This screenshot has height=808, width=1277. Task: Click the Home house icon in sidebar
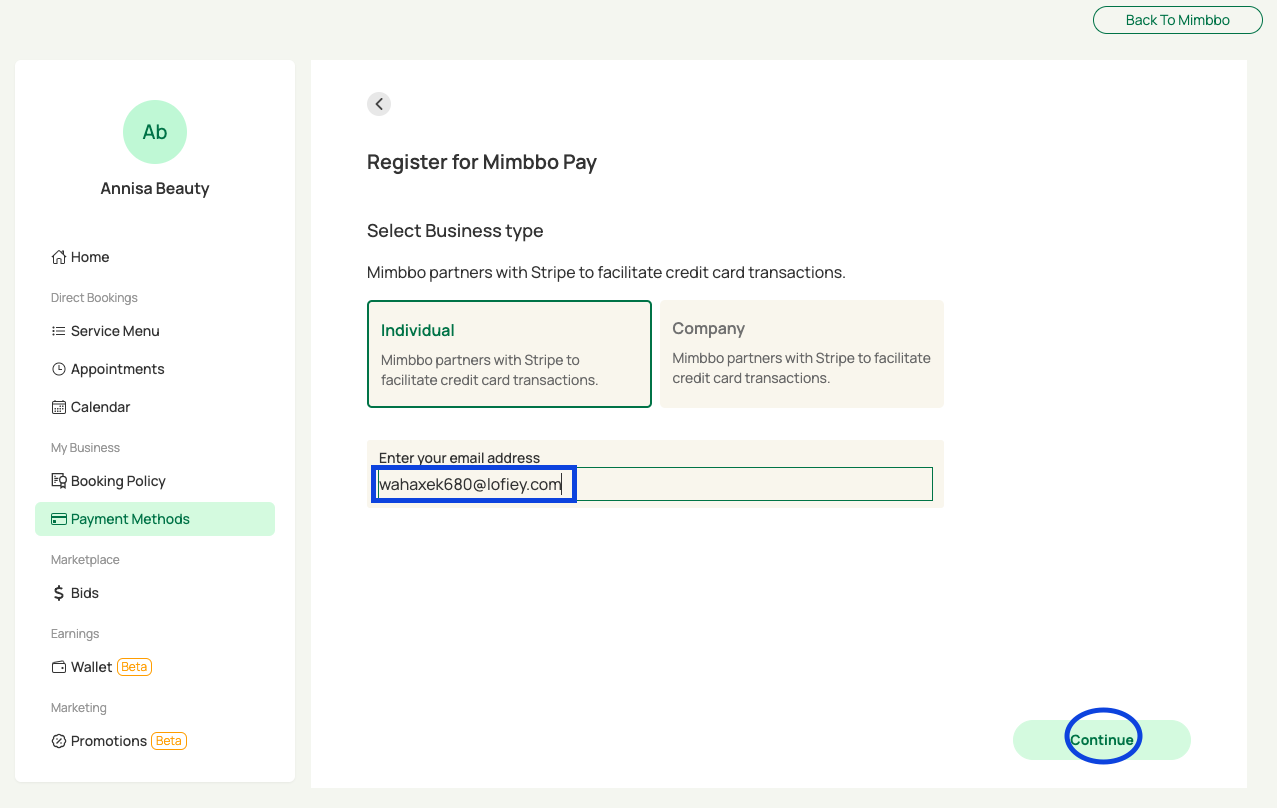coord(59,257)
